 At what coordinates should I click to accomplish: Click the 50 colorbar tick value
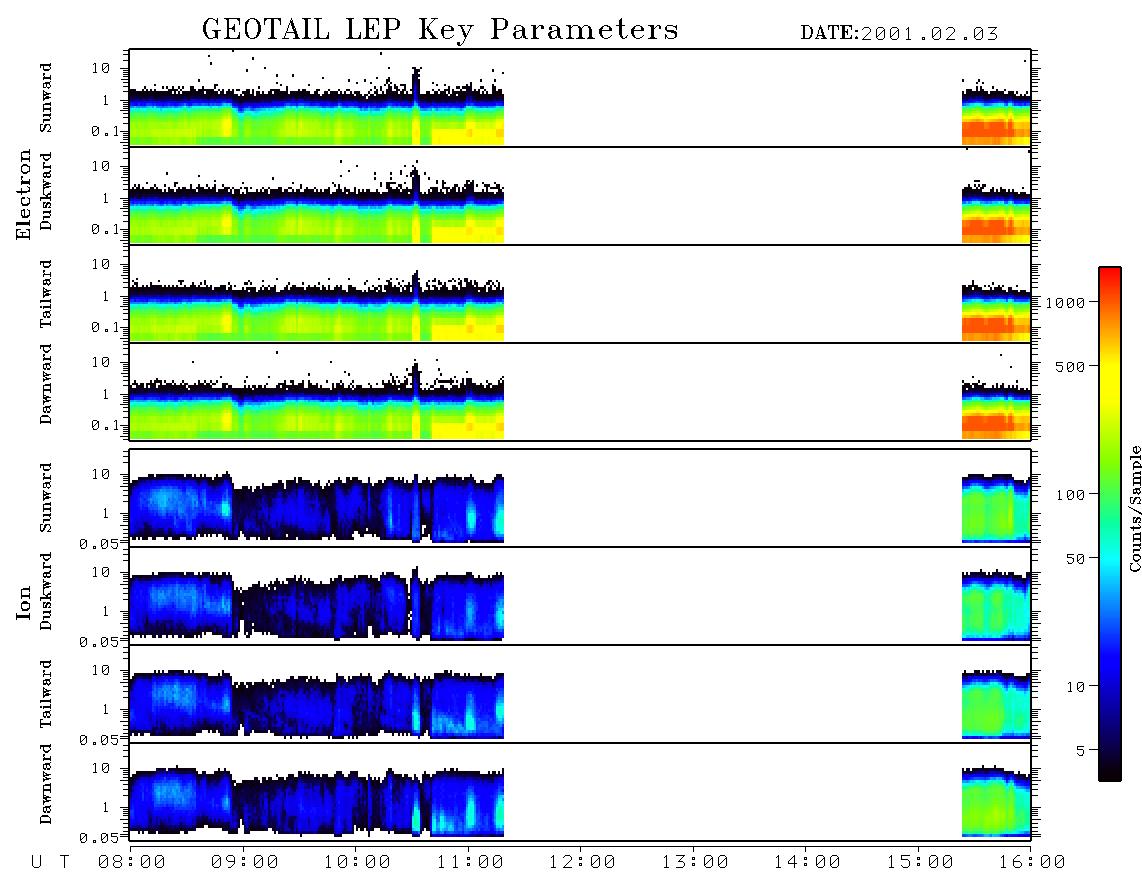[1076, 559]
